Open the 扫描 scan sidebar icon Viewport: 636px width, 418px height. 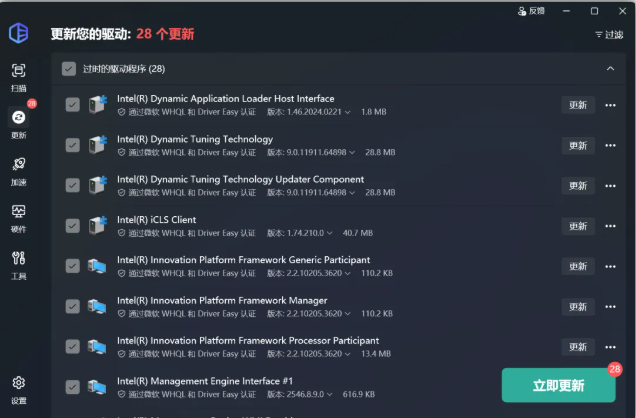tap(18, 76)
